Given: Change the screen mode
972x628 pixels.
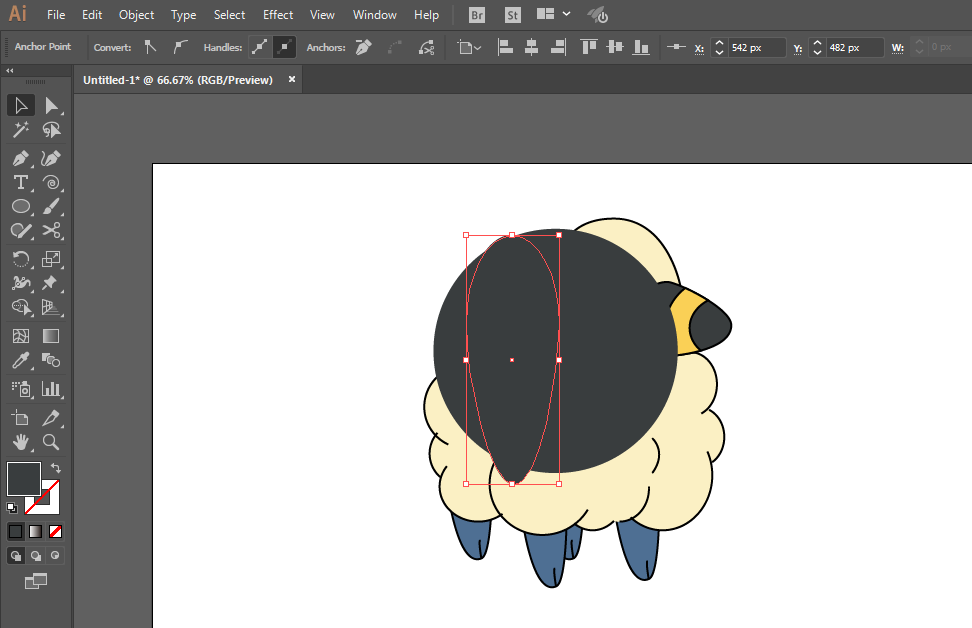Looking at the screenshot, I should point(35,581).
